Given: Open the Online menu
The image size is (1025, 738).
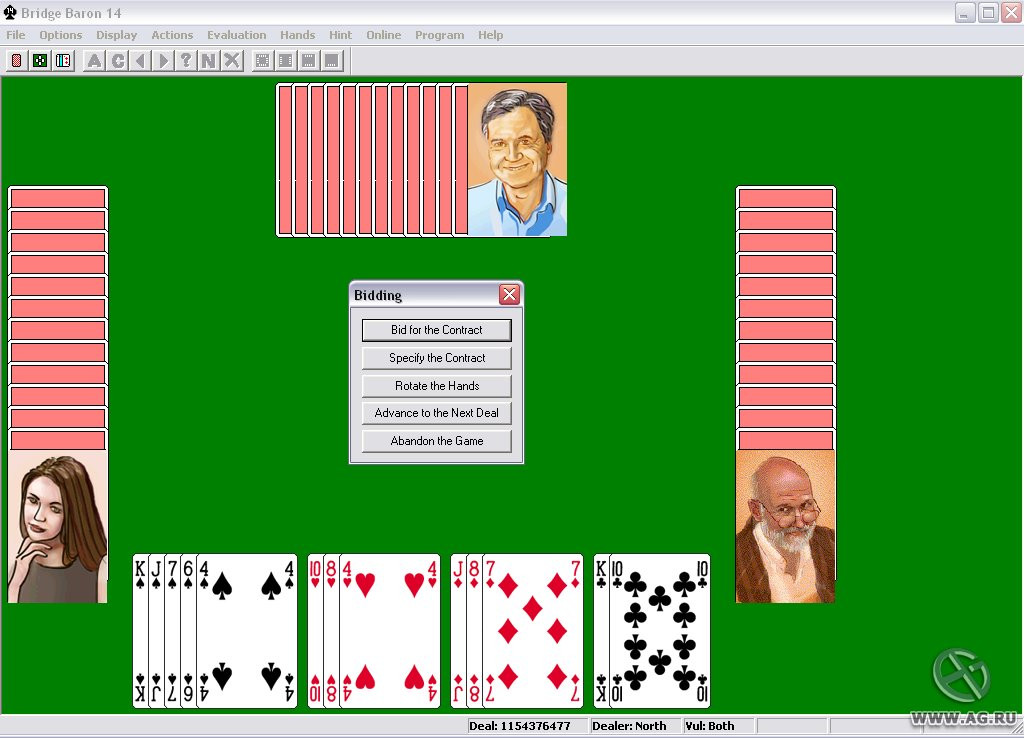Looking at the screenshot, I should (x=384, y=35).
